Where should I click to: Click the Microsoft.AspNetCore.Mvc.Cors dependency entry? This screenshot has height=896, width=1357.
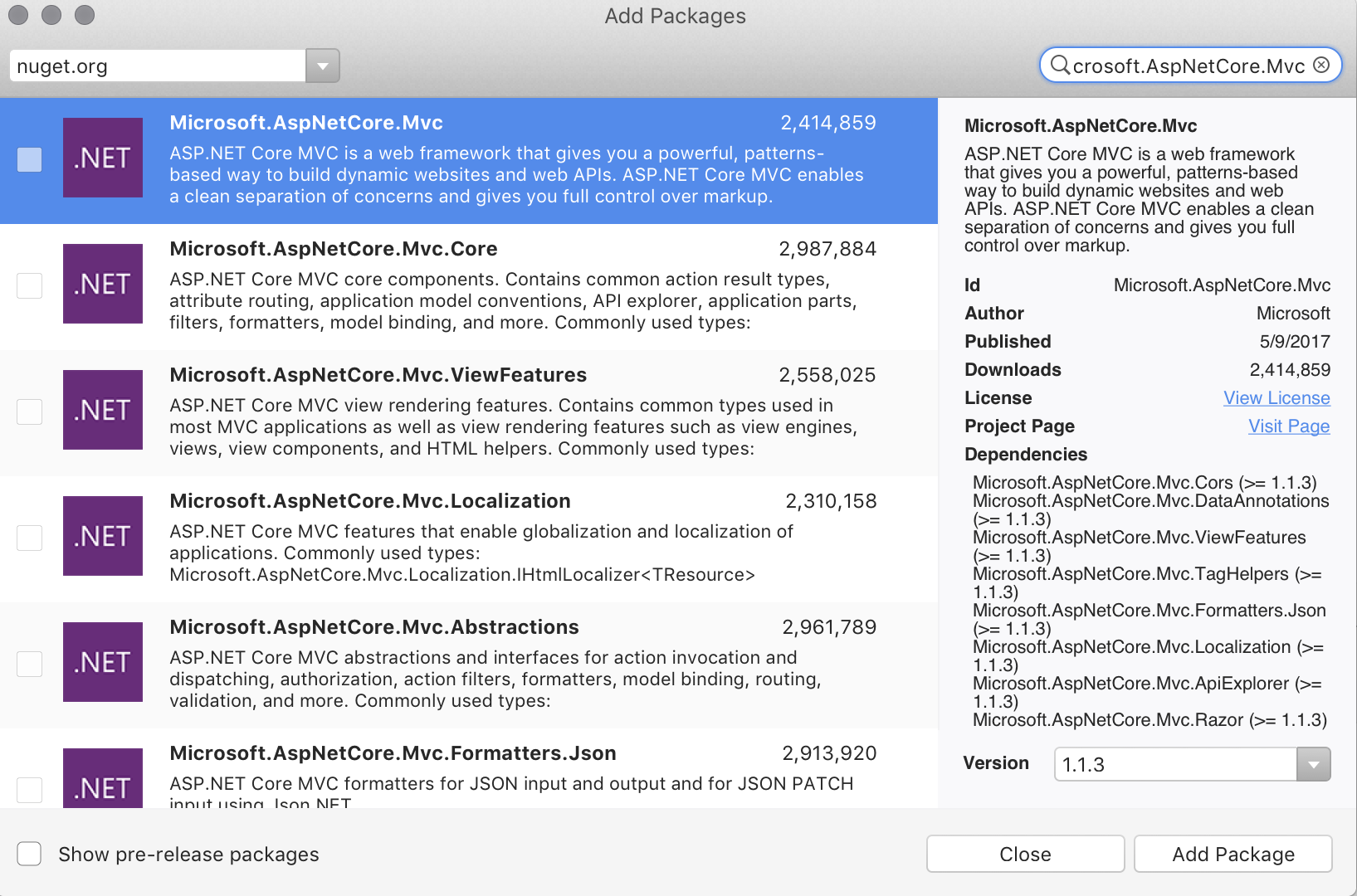pos(1145,483)
